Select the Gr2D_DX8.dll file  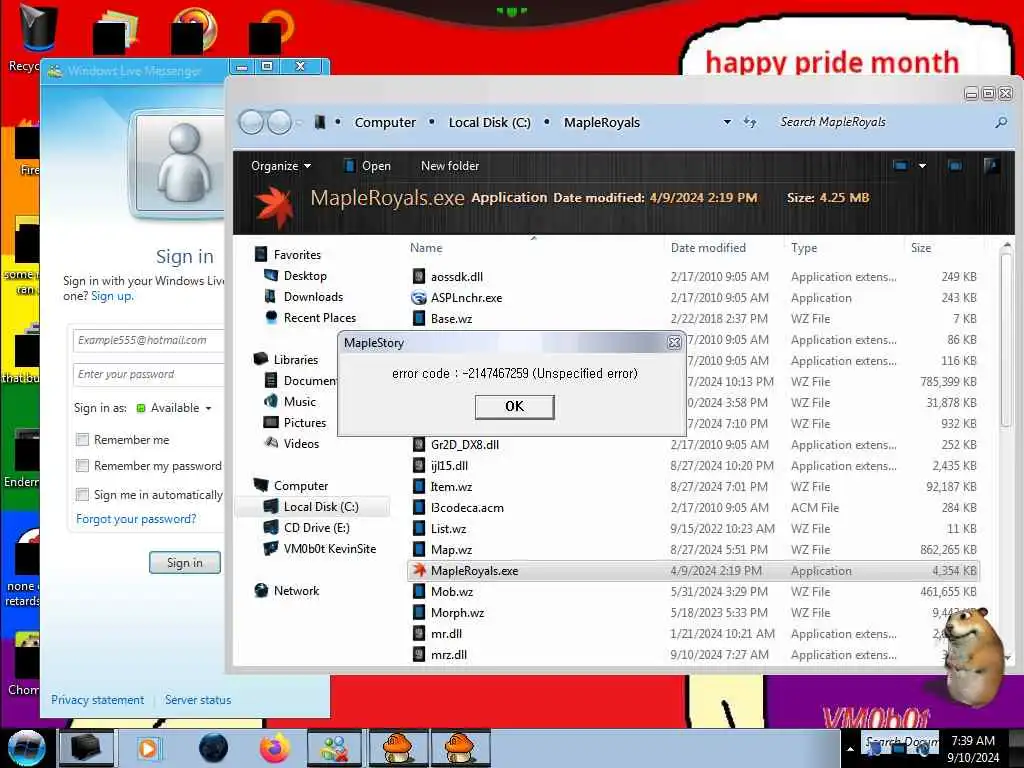click(x=464, y=445)
